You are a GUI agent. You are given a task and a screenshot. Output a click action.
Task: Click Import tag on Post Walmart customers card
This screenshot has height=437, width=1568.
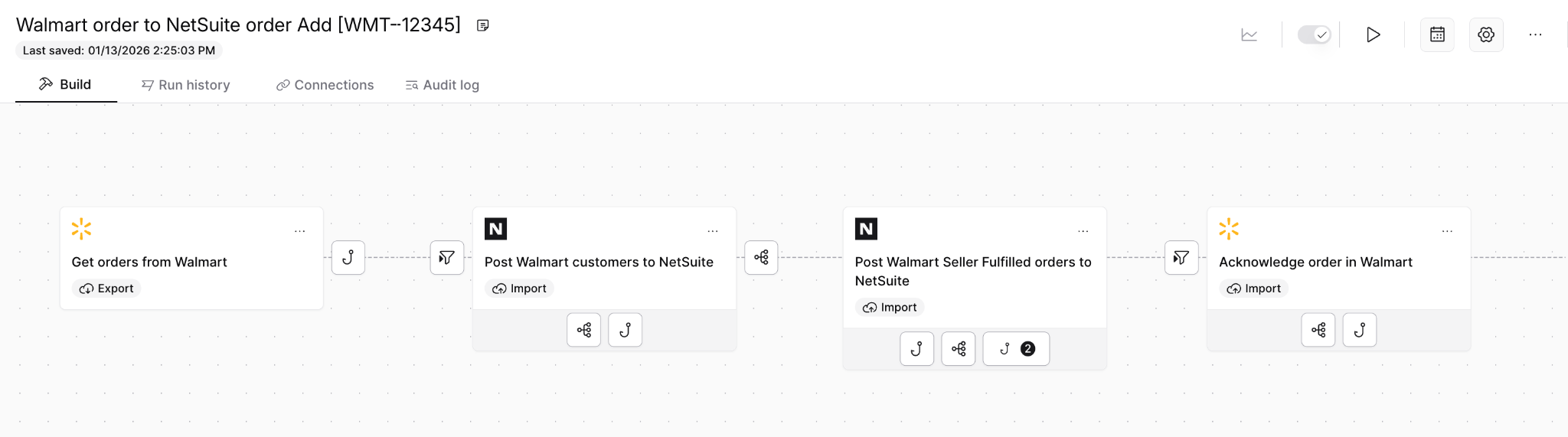(x=519, y=289)
